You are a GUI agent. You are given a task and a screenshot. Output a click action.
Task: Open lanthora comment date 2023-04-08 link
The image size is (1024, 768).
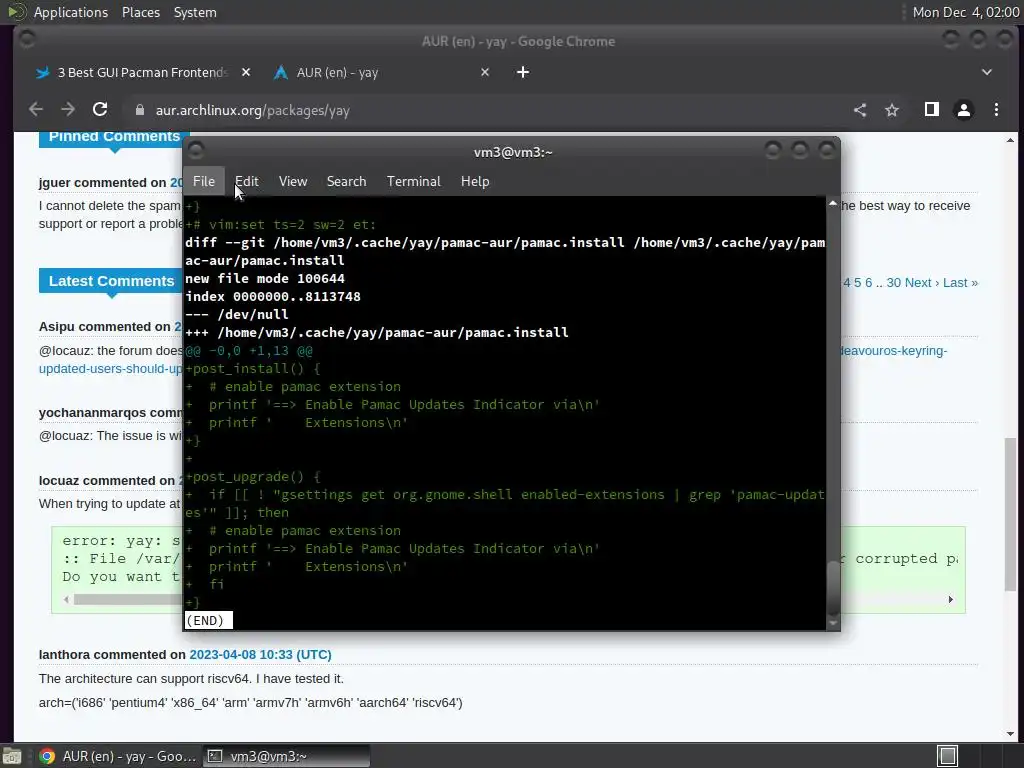tap(260, 654)
